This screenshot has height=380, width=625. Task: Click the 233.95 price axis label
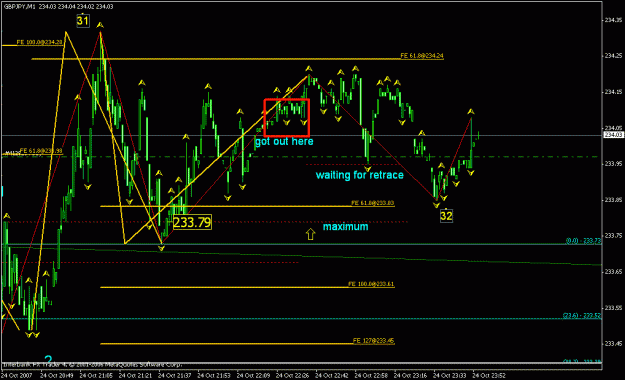(613, 163)
